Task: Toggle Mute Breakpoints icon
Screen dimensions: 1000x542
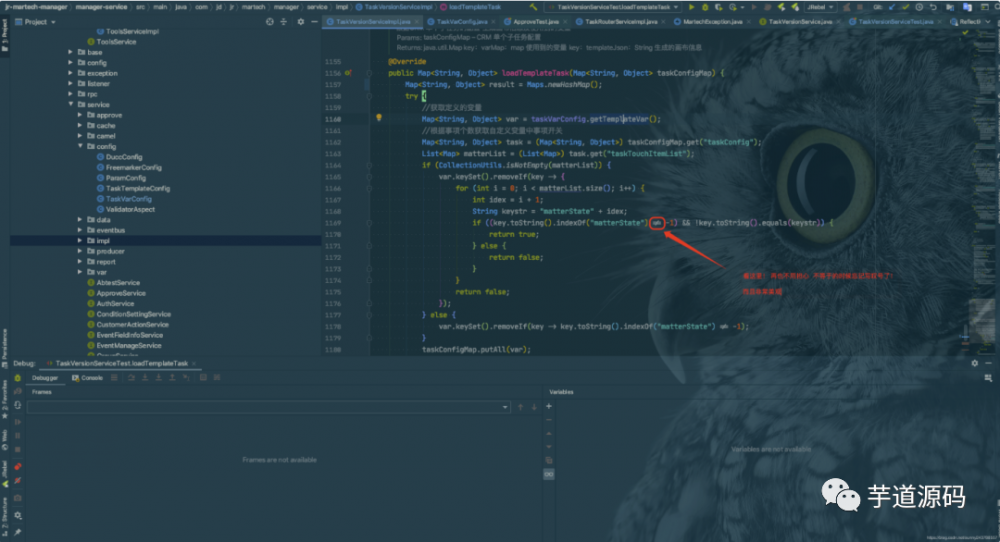Action: pos(17,481)
